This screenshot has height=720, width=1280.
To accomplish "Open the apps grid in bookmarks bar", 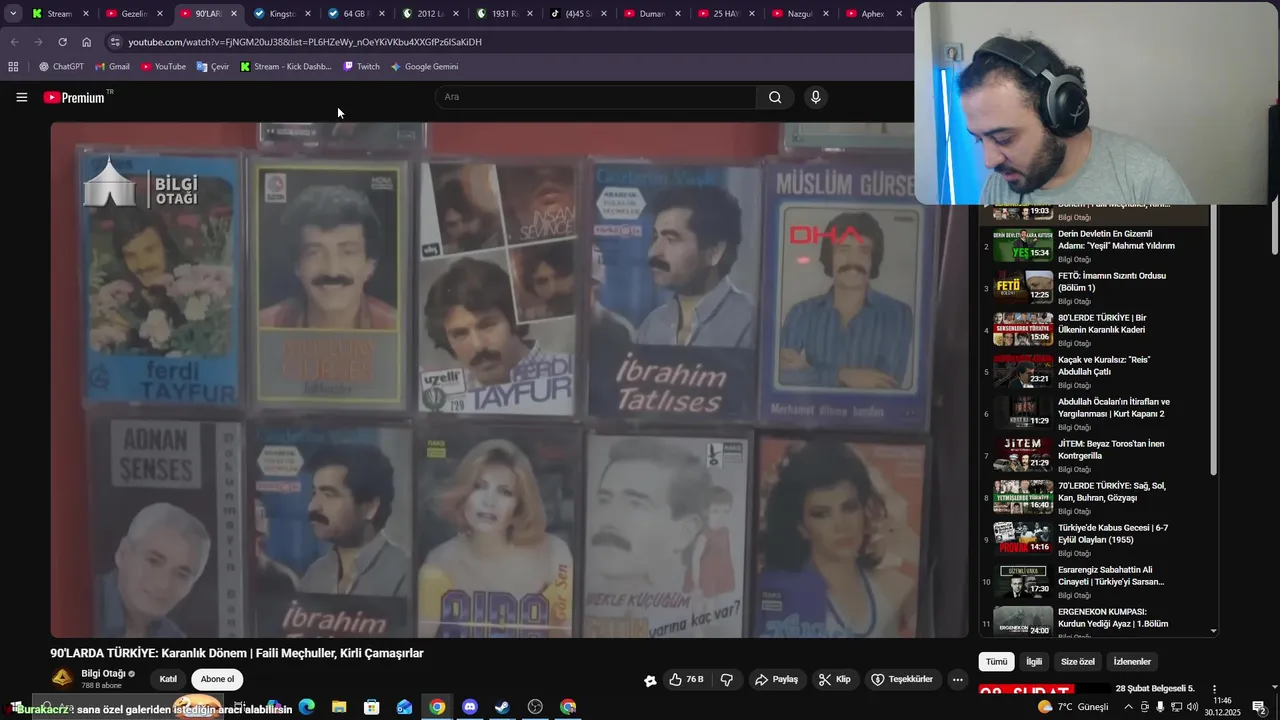I will click(13, 67).
